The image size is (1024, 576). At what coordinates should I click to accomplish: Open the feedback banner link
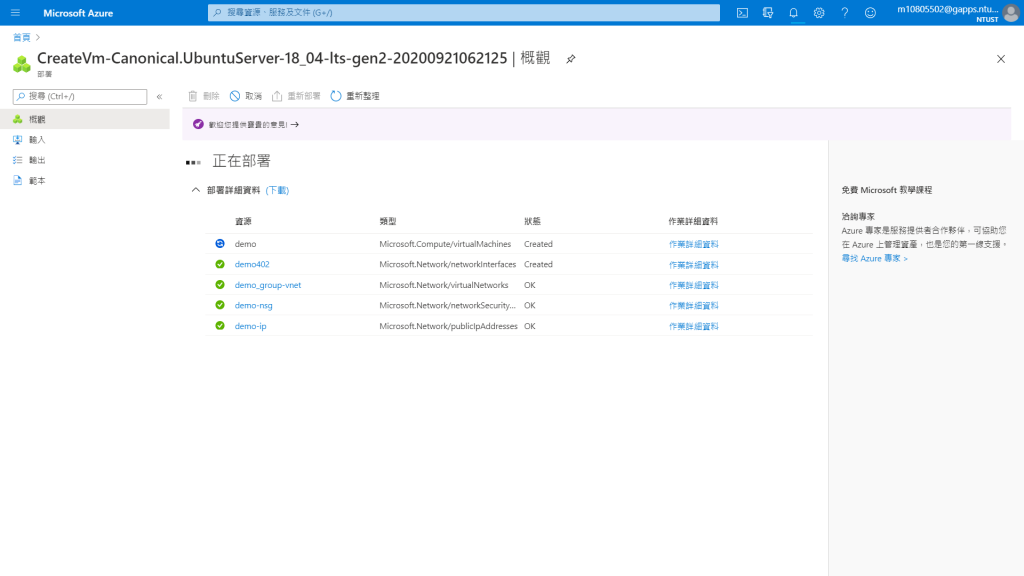point(253,124)
